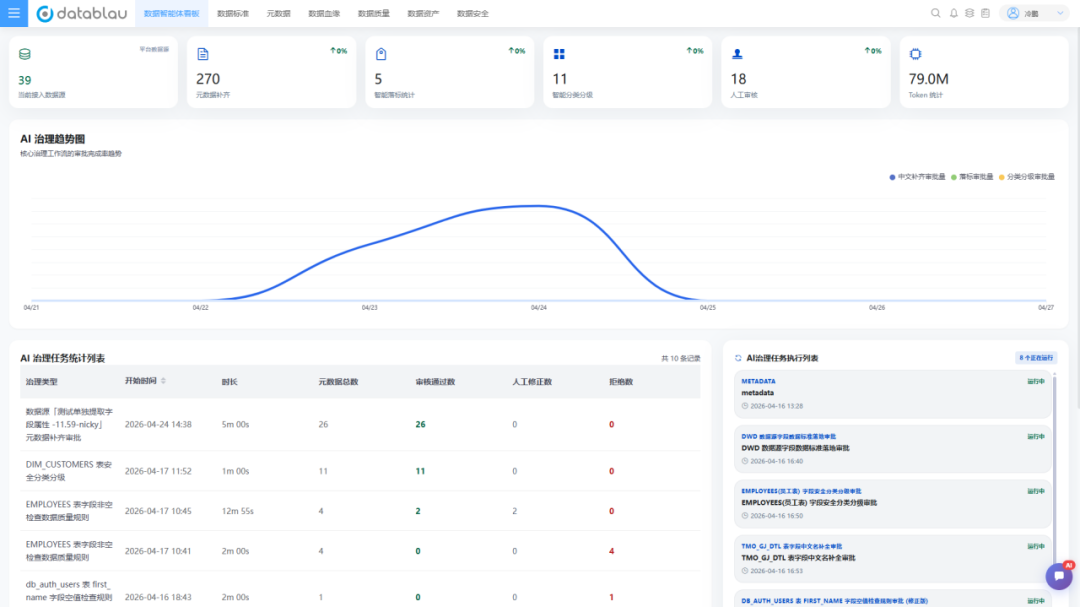Open the AI chat bubble floating button

point(1058,576)
